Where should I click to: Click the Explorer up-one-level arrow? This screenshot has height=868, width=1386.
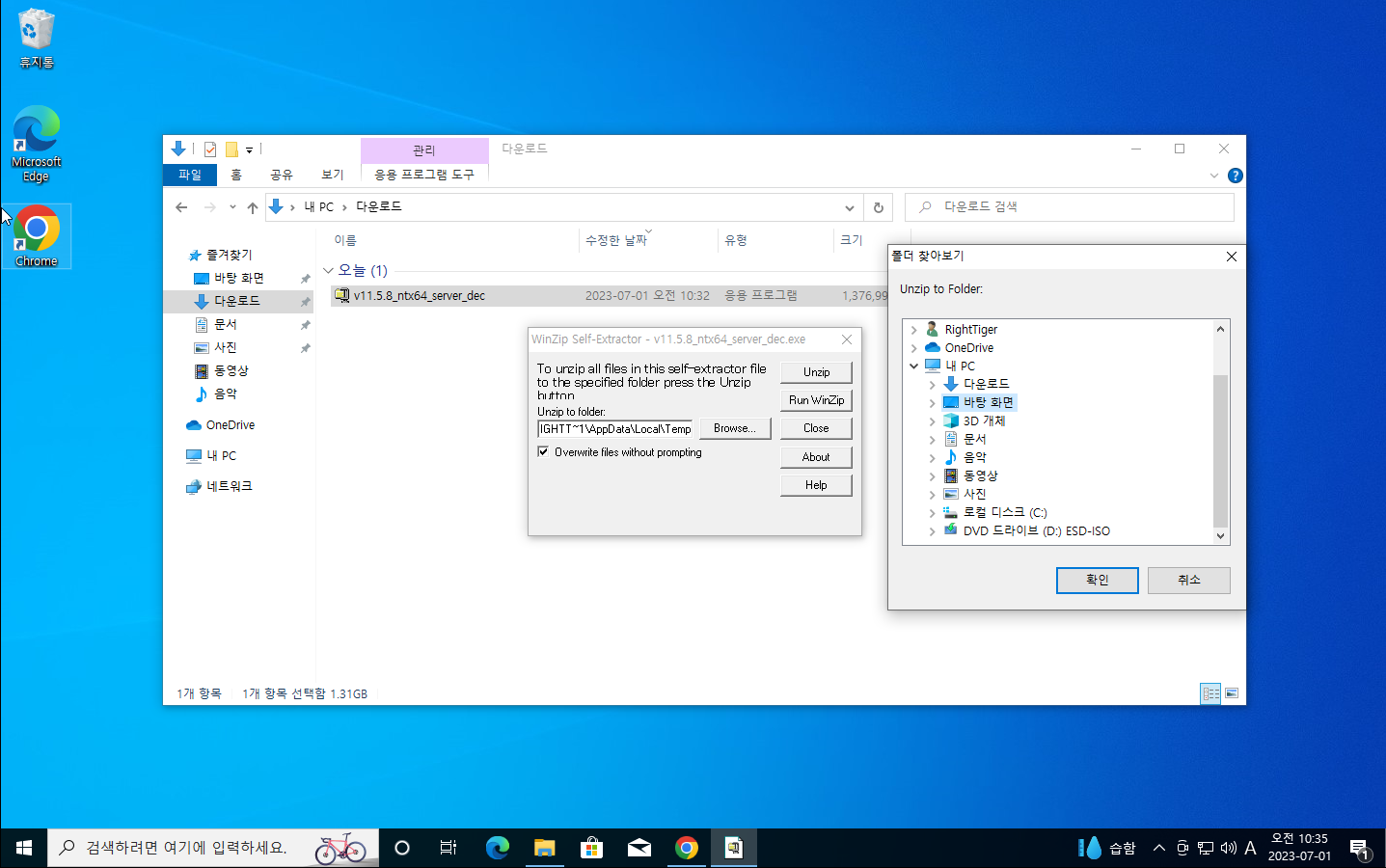coord(253,207)
